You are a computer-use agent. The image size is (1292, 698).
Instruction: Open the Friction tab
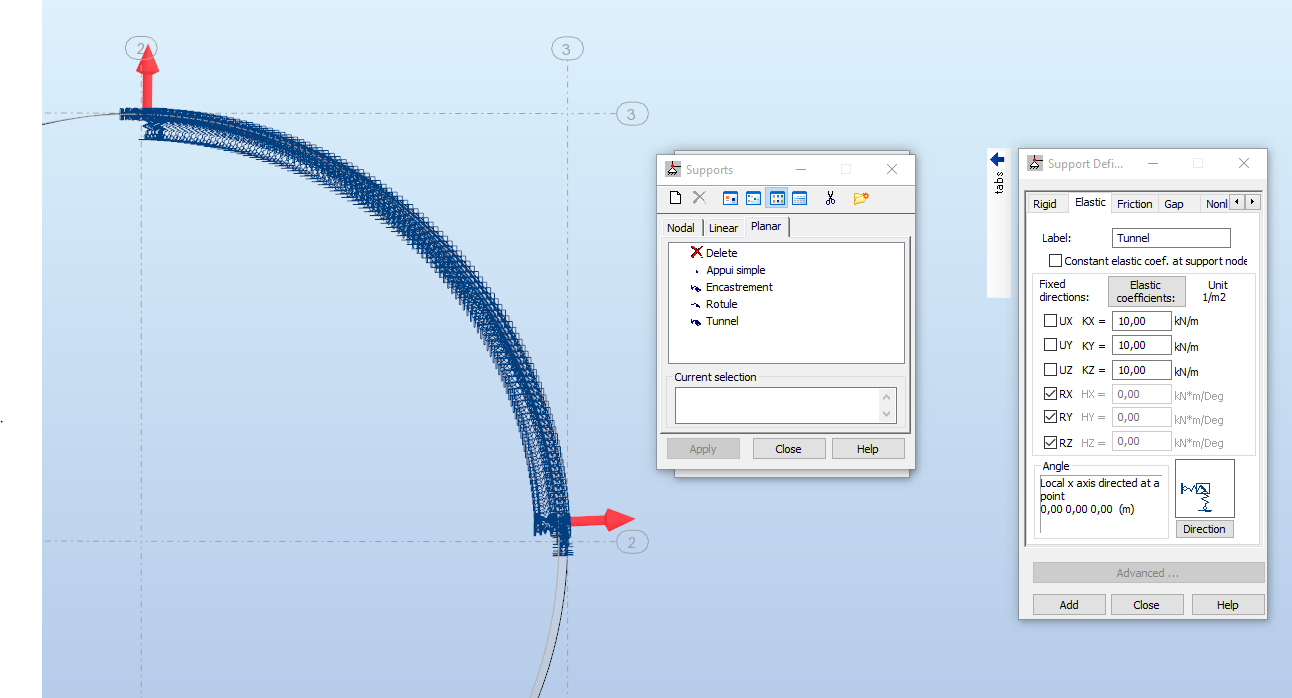coord(1135,204)
